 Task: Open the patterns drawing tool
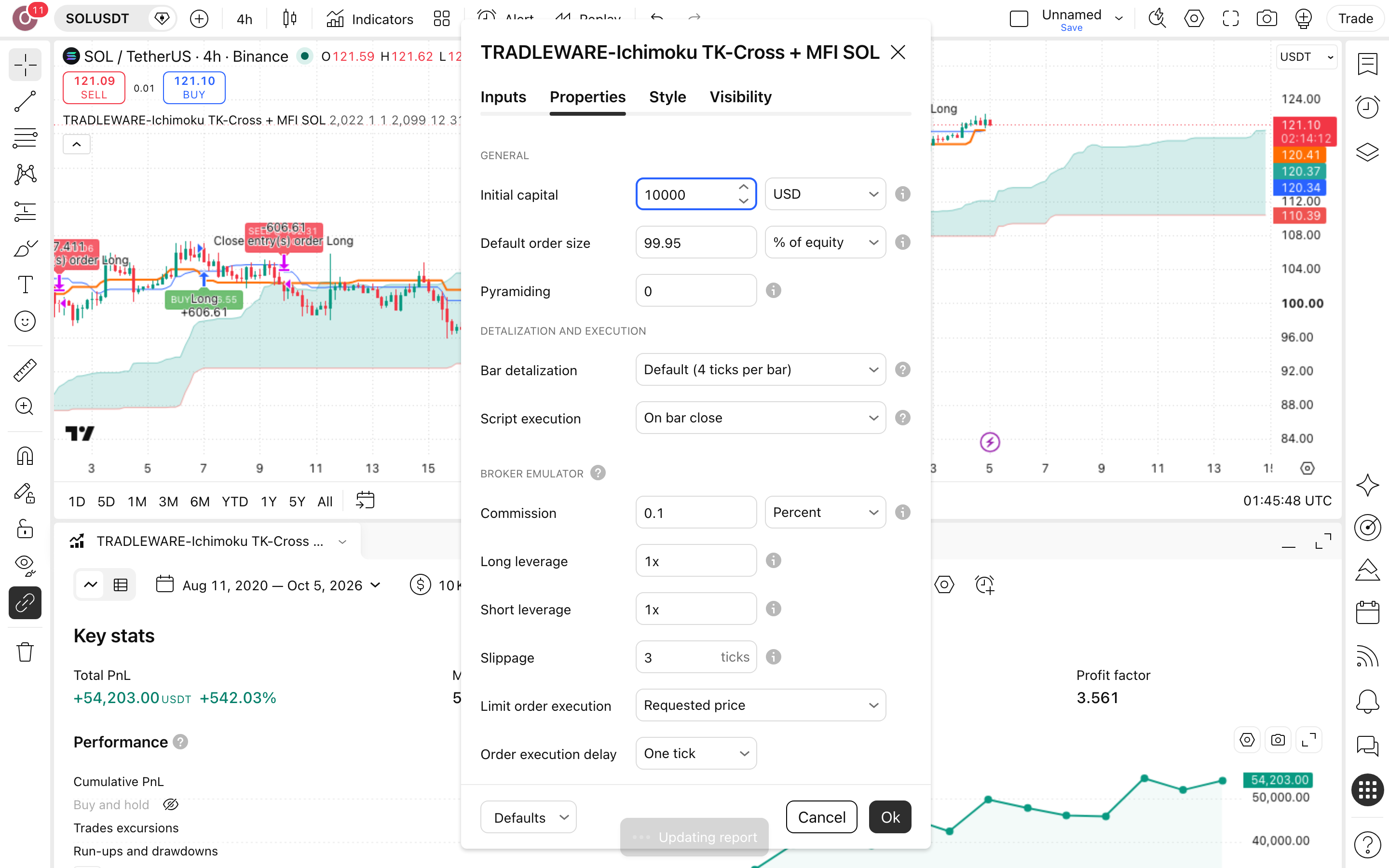25,175
